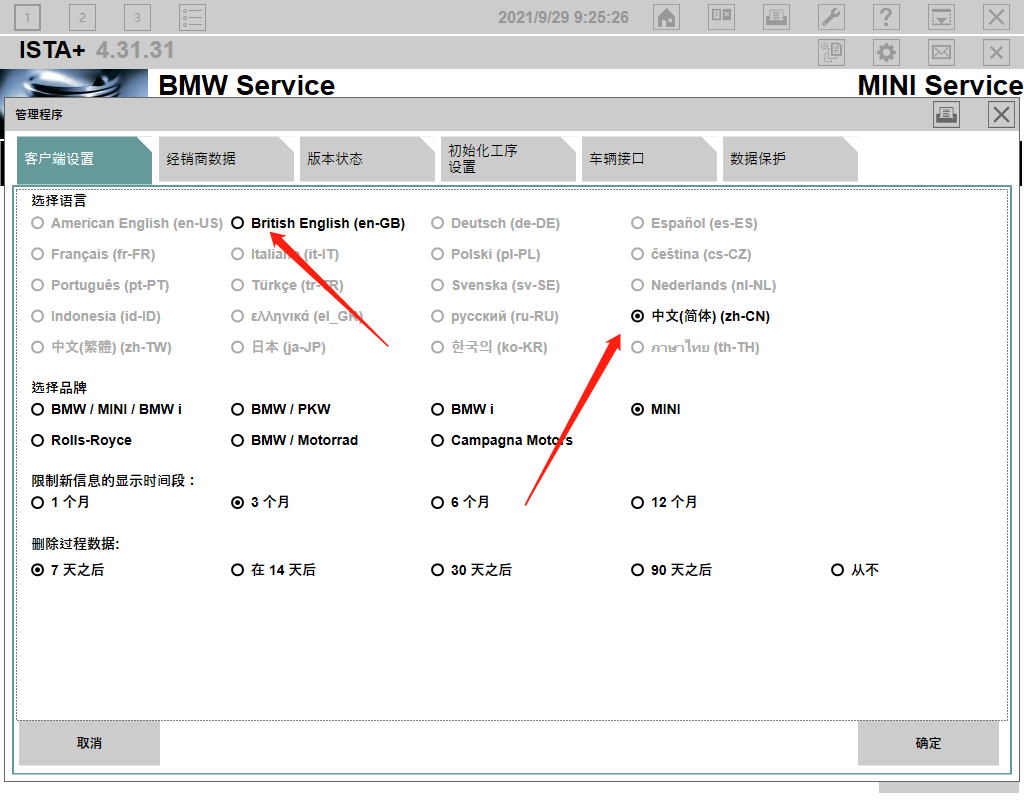The width and height of the screenshot is (1024, 800).
Task: Open the gear administration icon
Action: 886,52
